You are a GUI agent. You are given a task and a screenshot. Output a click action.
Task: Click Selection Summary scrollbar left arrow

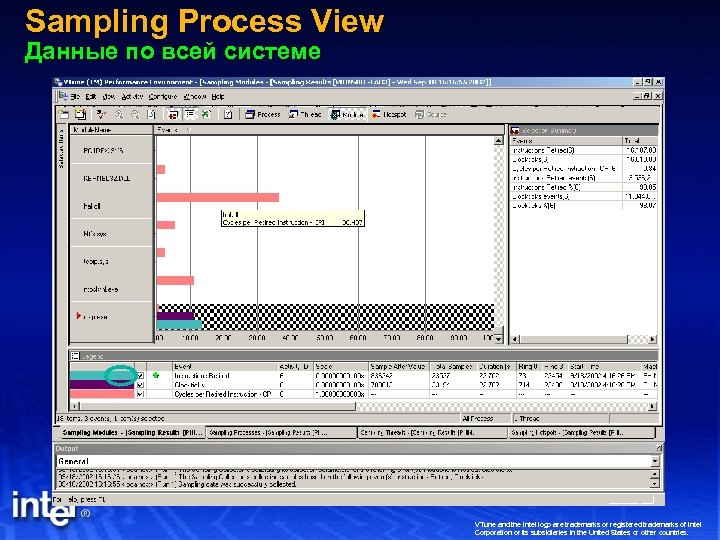pyautogui.click(x=515, y=339)
